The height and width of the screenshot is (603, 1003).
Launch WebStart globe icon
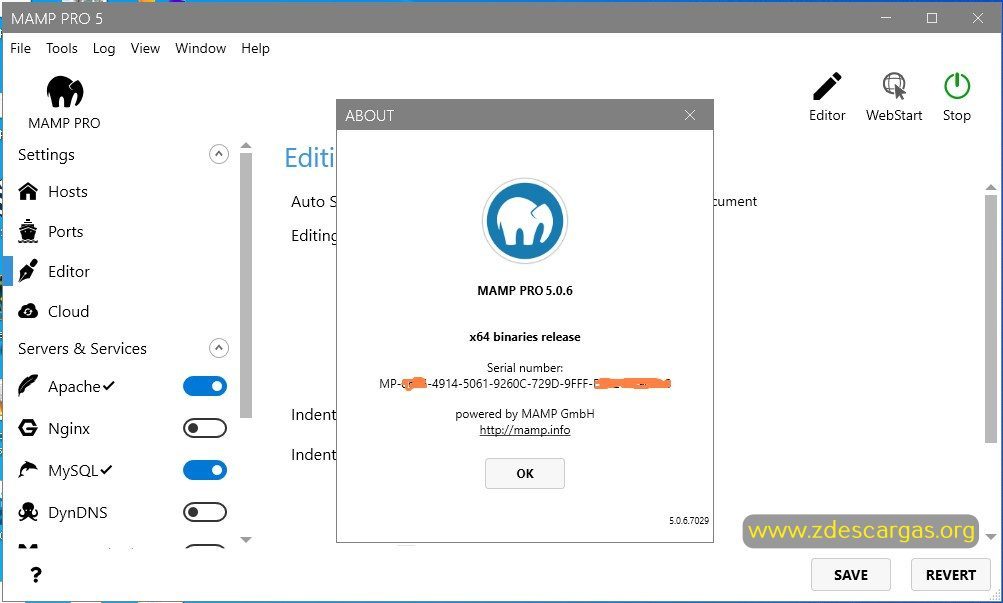894,86
